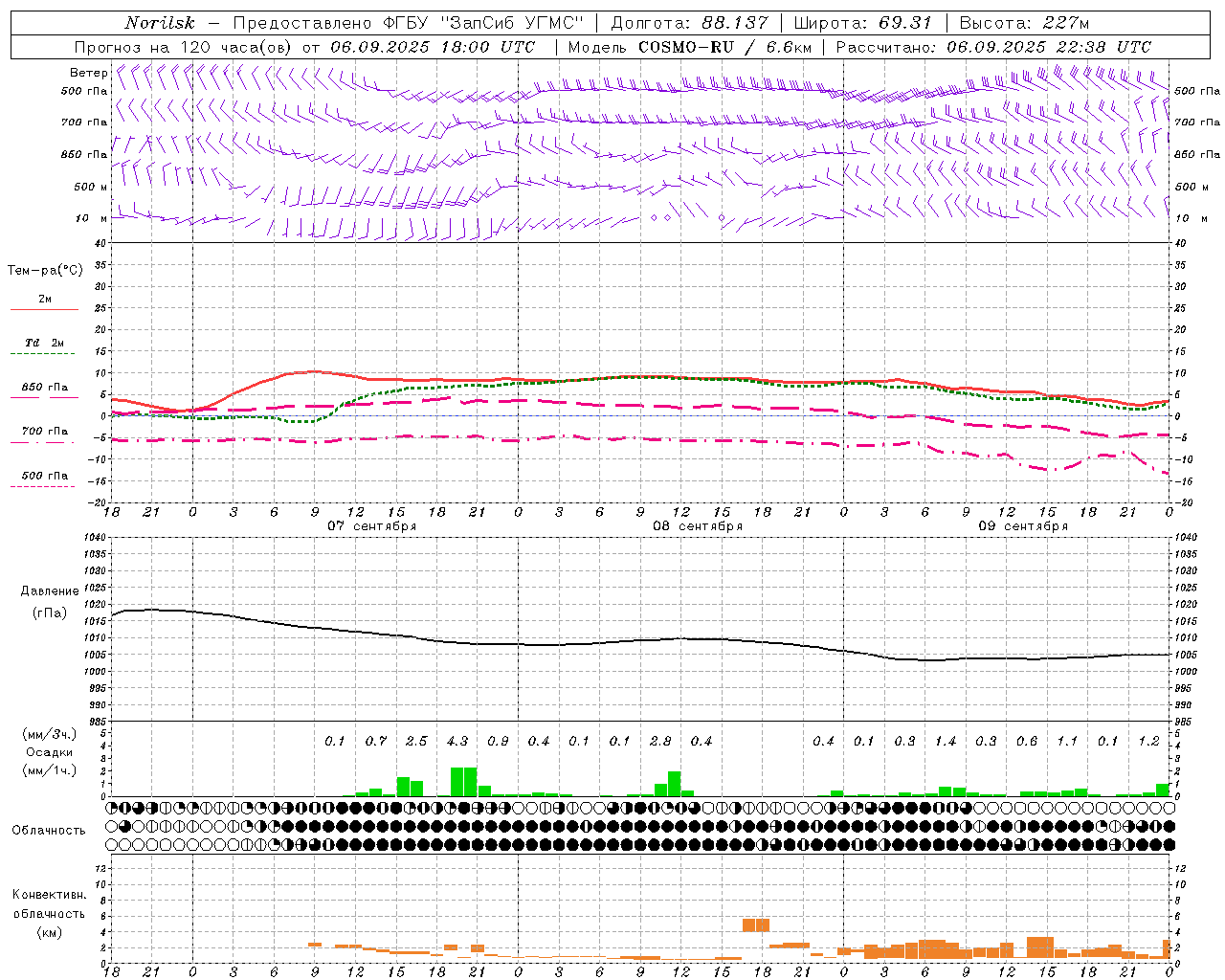Viewport: 1225px width, 980px height.
Task: Click the "Осадки" precipitation label
Action: coord(49,752)
